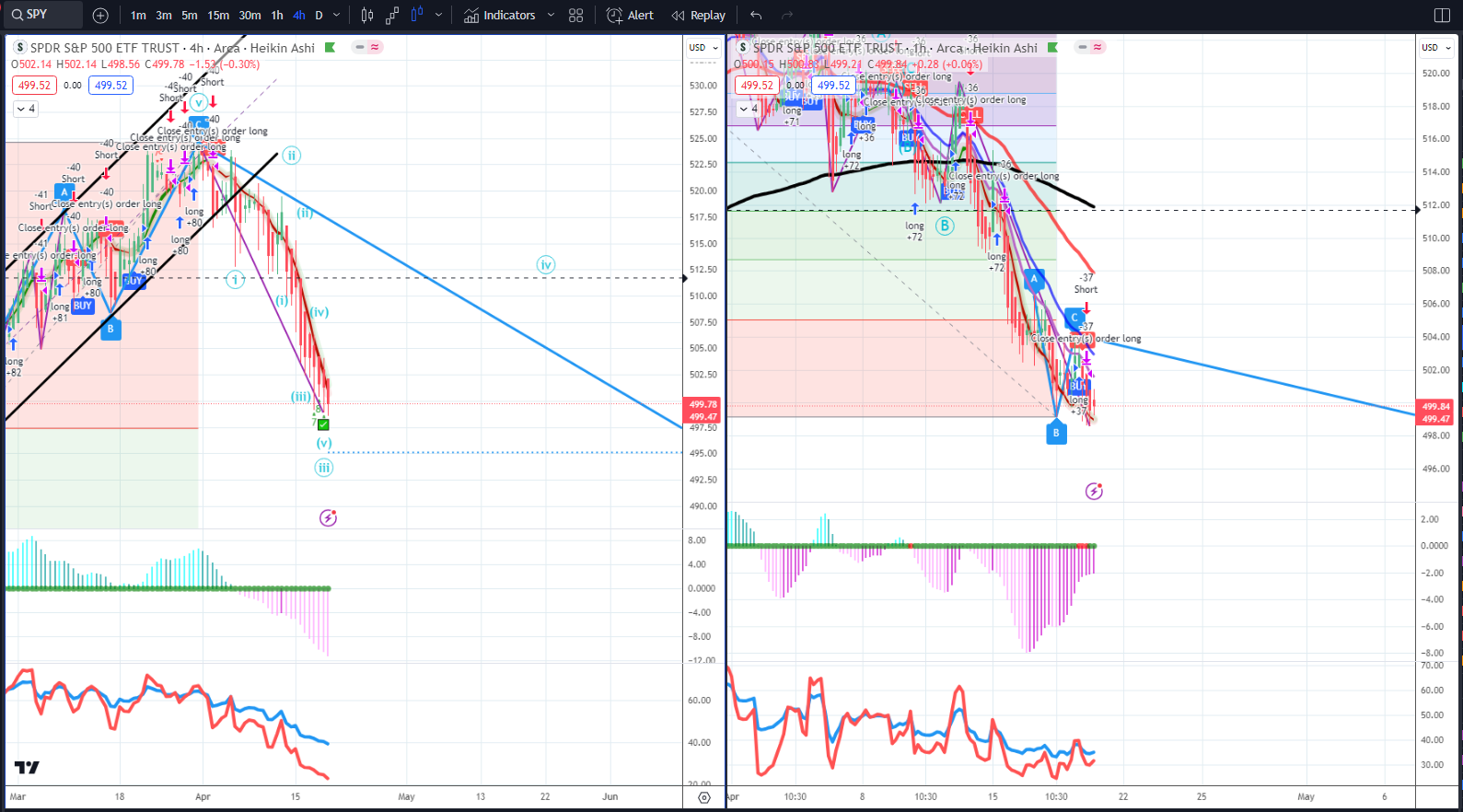This screenshot has height=812, width=1463.
Task: Switch to the 4h timeframe
Action: pos(299,16)
